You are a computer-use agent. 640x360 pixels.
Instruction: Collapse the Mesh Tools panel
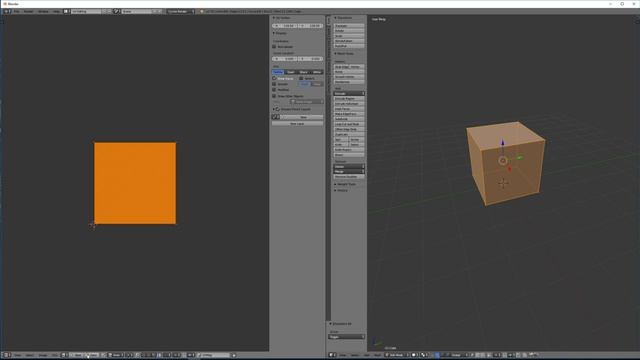pyautogui.click(x=344, y=53)
